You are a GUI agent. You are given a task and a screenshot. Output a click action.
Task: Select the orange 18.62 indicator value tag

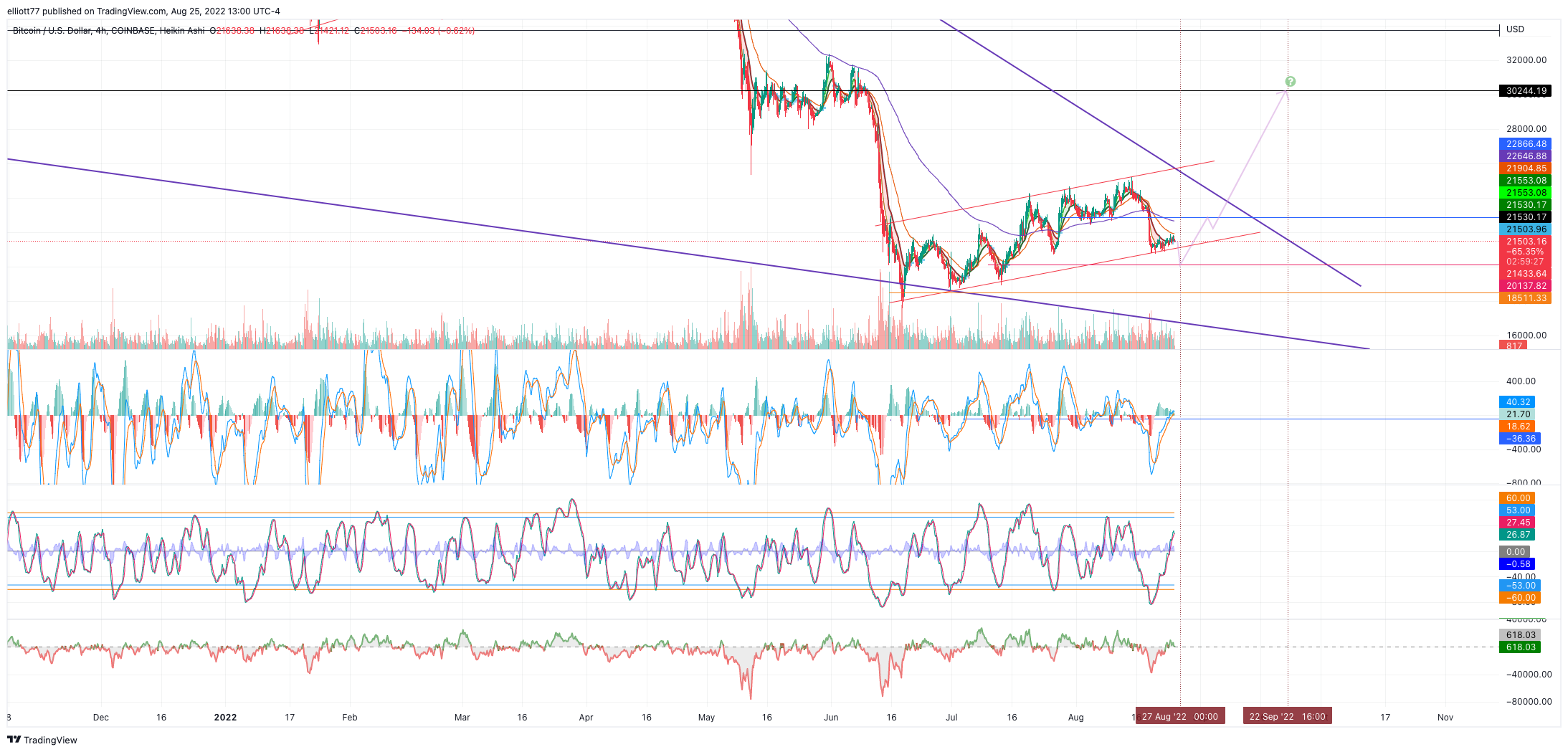(x=1517, y=427)
